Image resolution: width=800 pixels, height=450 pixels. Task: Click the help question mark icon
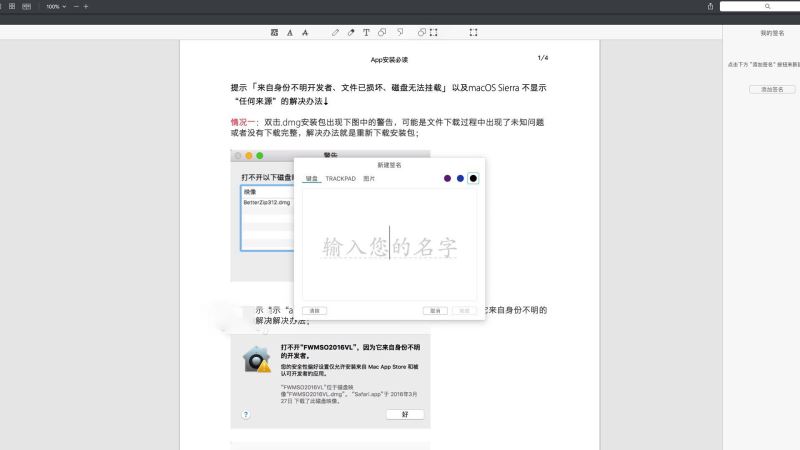[x=246, y=414]
